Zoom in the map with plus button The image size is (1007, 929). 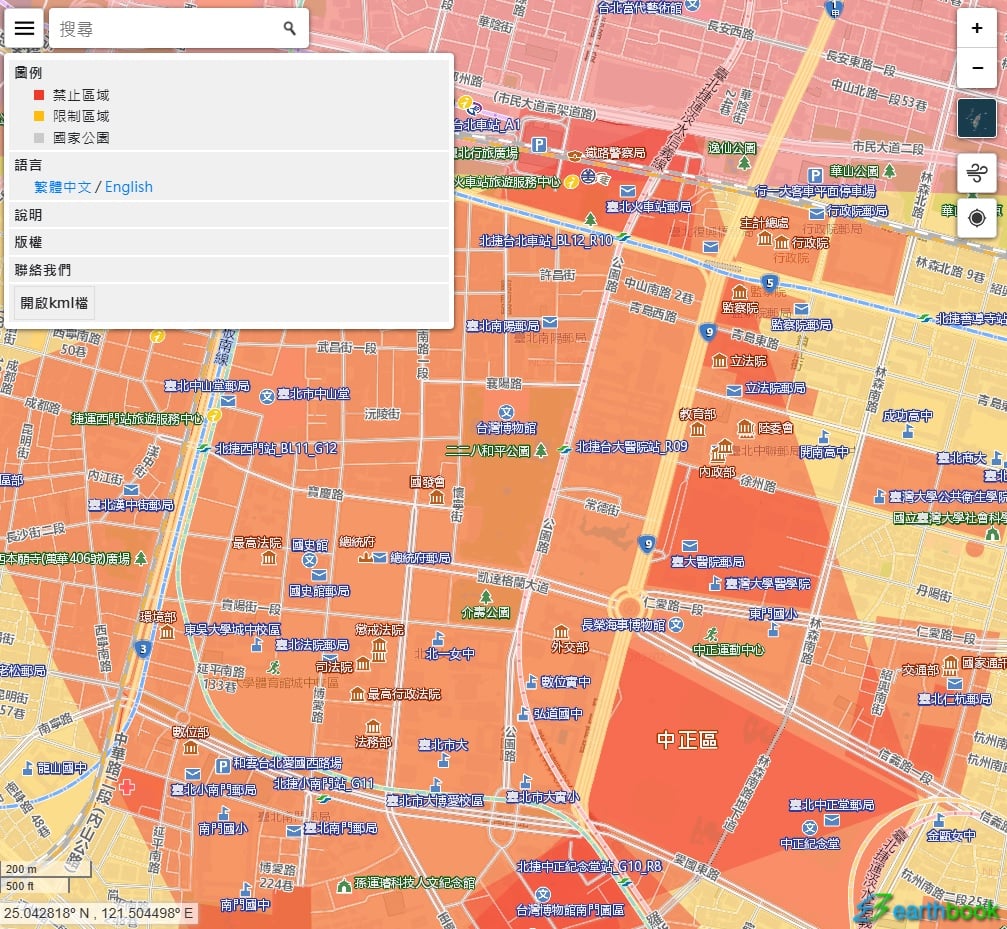(976, 29)
